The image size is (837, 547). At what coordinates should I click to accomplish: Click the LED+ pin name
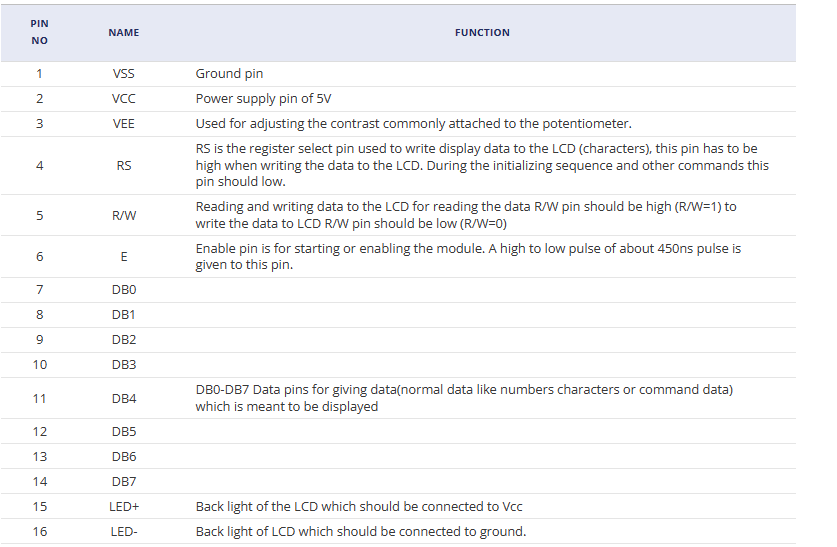124,507
